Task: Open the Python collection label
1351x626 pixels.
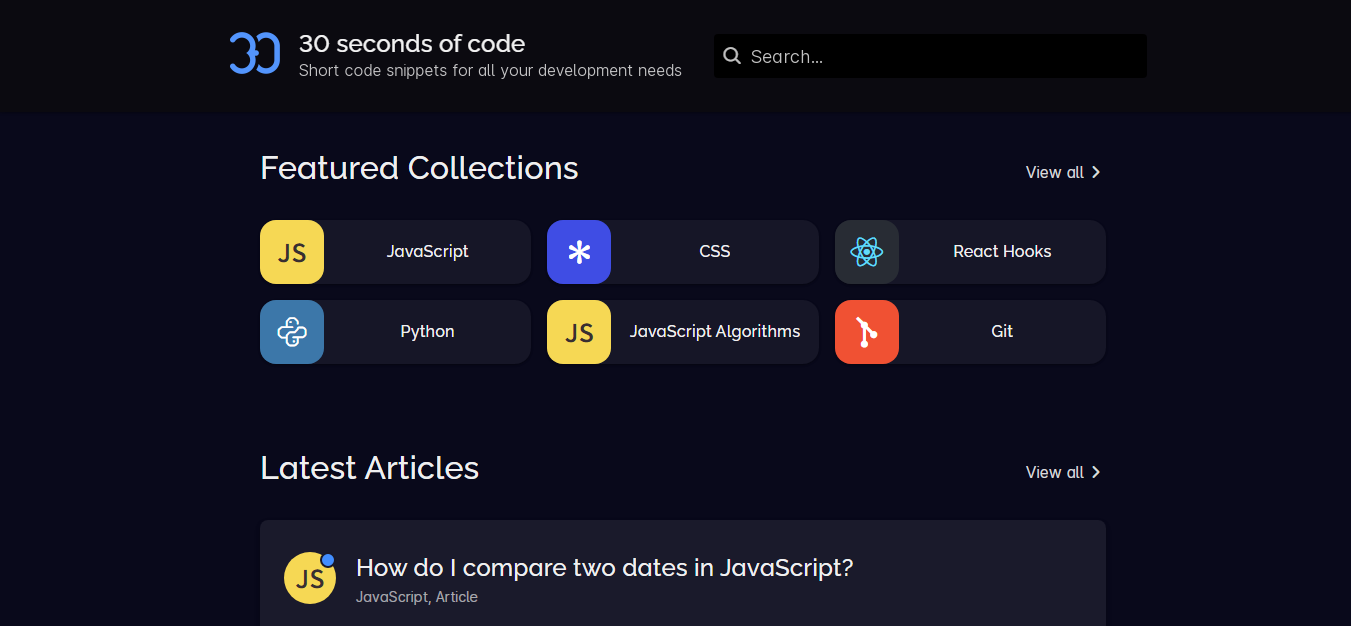Action: 428,332
